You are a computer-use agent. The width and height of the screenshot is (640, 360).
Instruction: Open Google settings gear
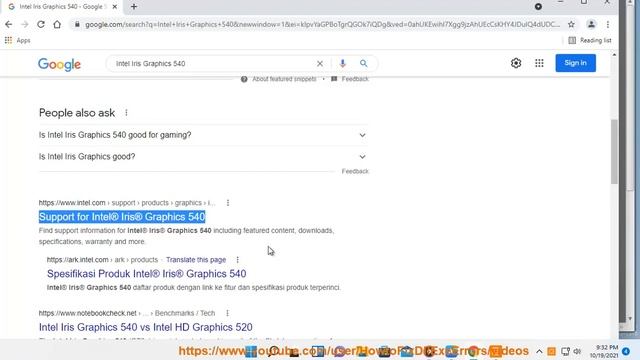(516, 63)
